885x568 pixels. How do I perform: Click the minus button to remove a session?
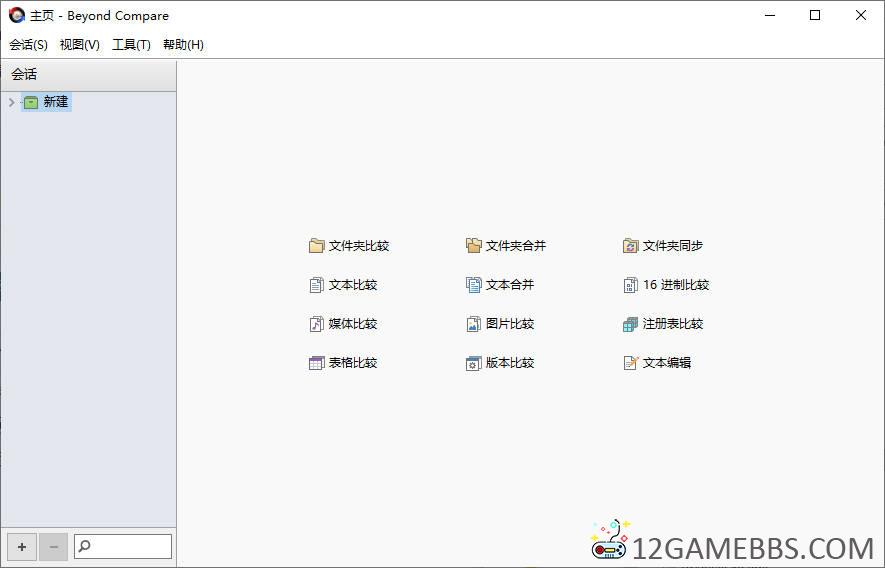click(x=54, y=547)
